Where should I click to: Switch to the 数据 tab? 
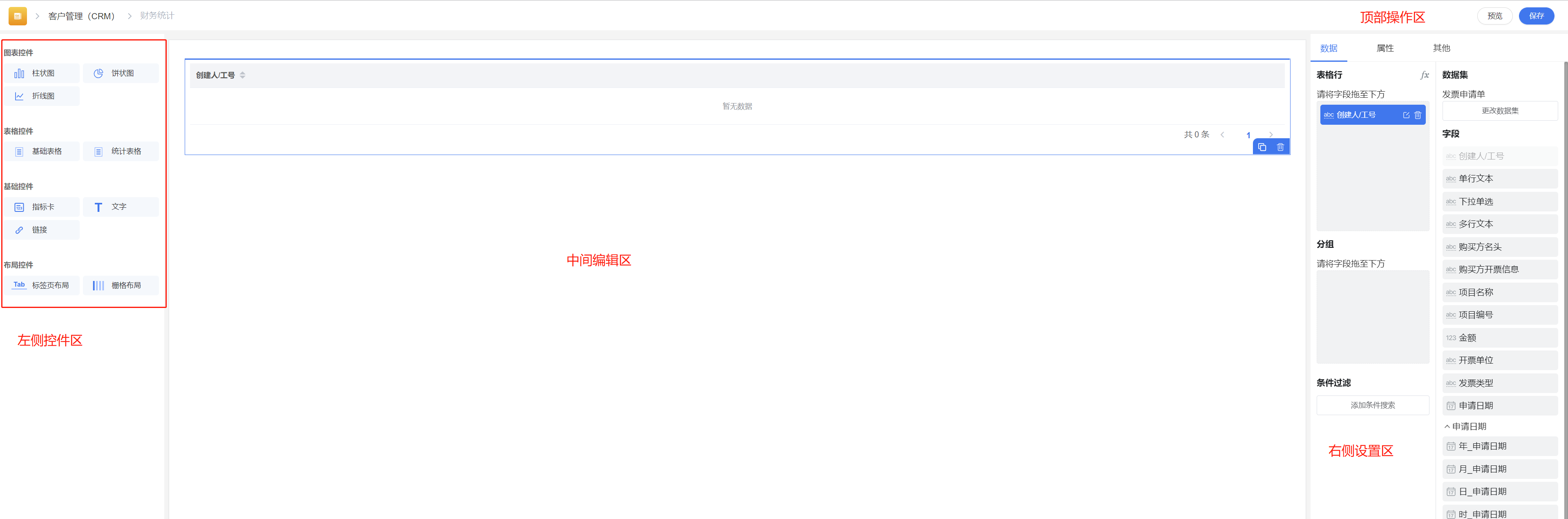pos(1328,48)
